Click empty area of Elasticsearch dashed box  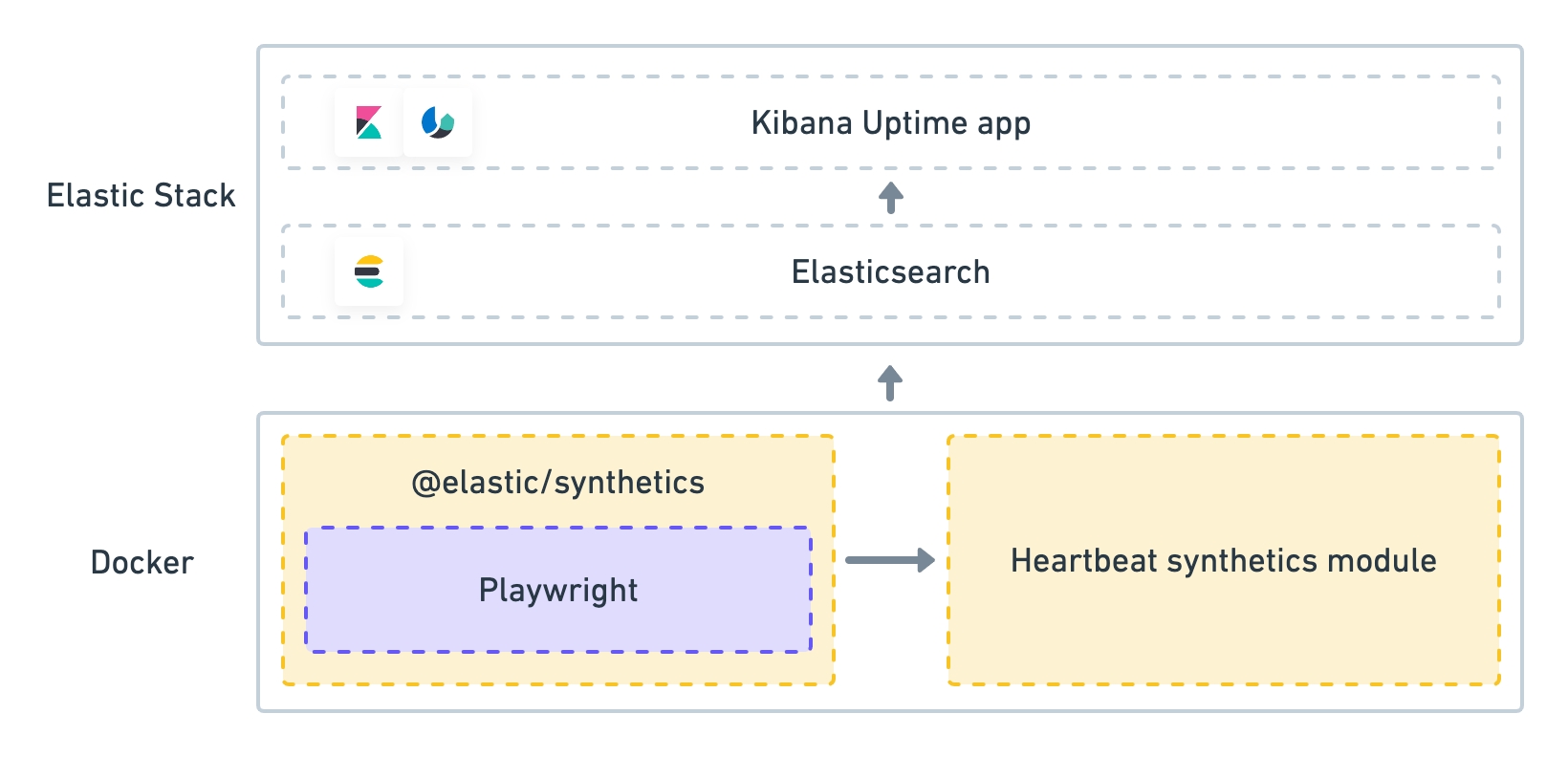[1243, 271]
